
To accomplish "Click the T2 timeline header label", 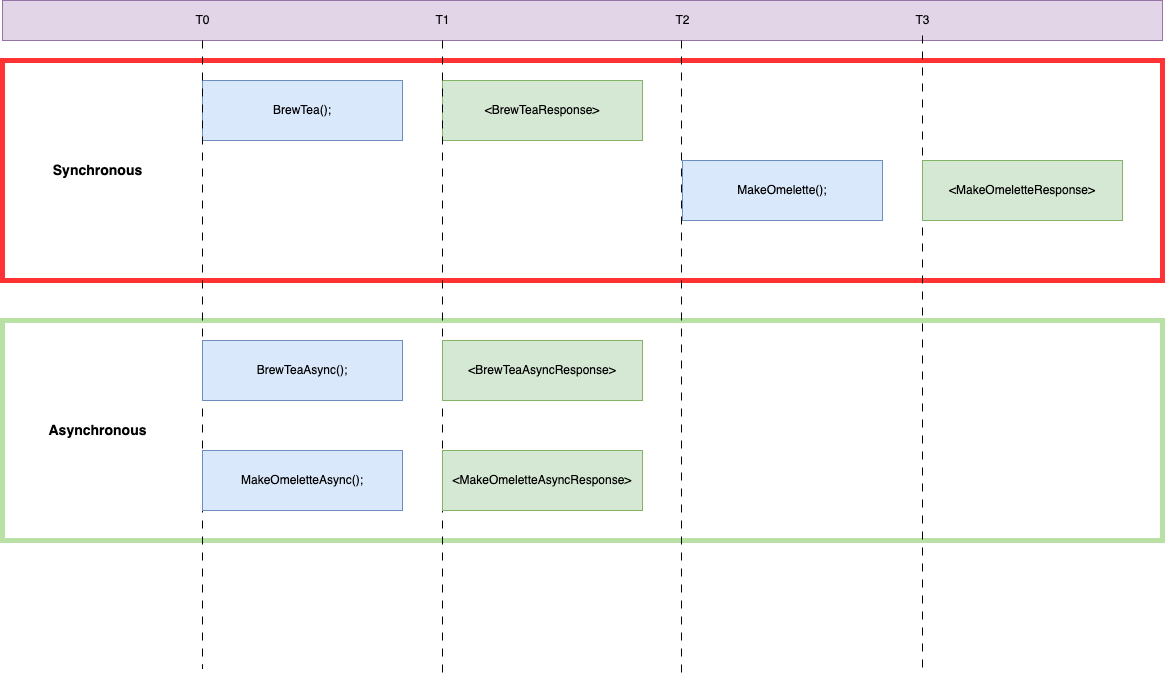I will tap(683, 20).
